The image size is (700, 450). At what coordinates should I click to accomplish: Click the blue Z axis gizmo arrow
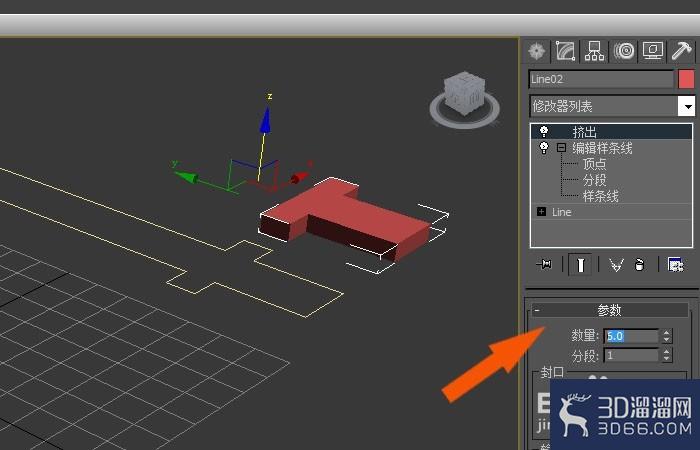point(265,121)
